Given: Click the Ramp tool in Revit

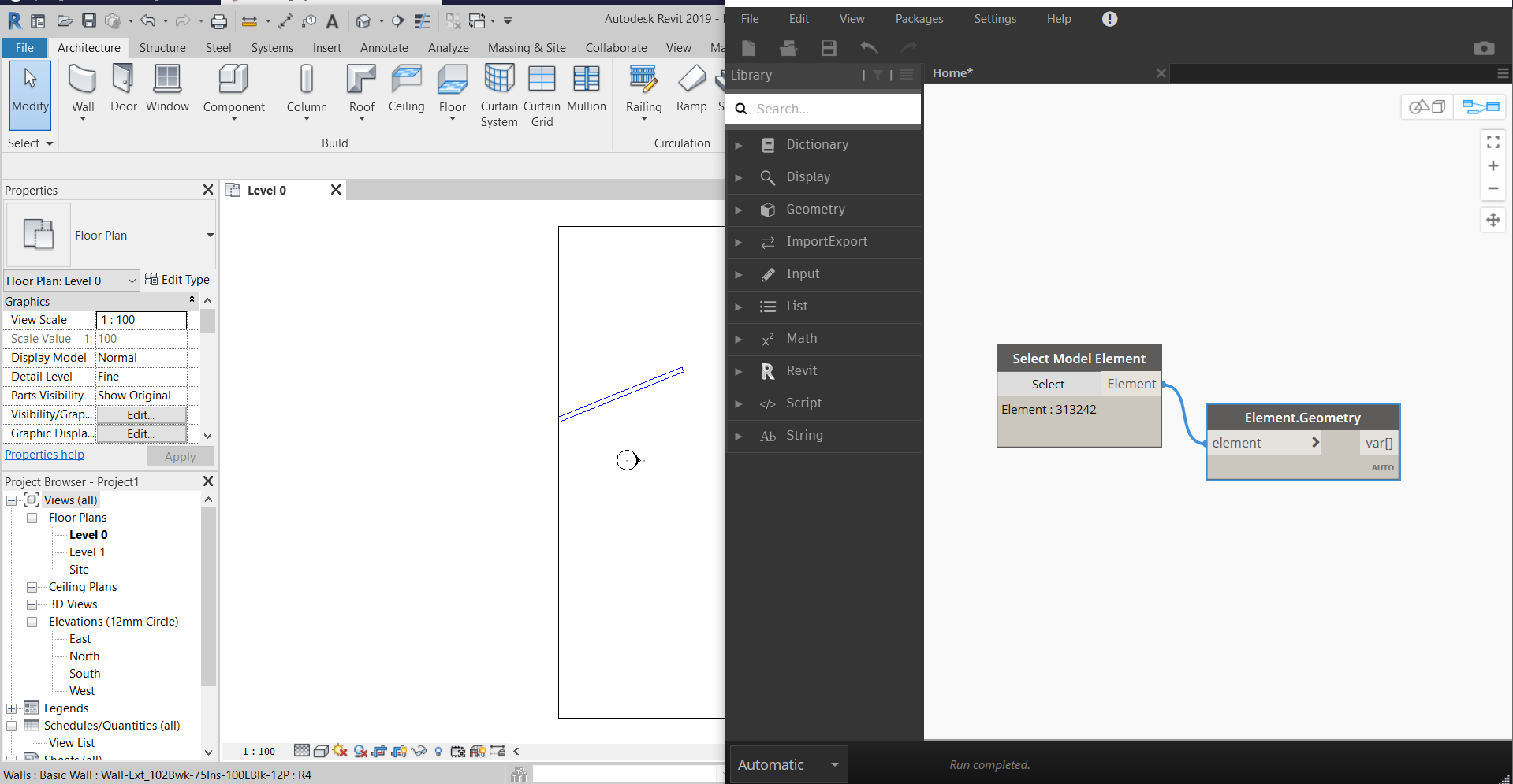Looking at the screenshot, I should coord(691,88).
